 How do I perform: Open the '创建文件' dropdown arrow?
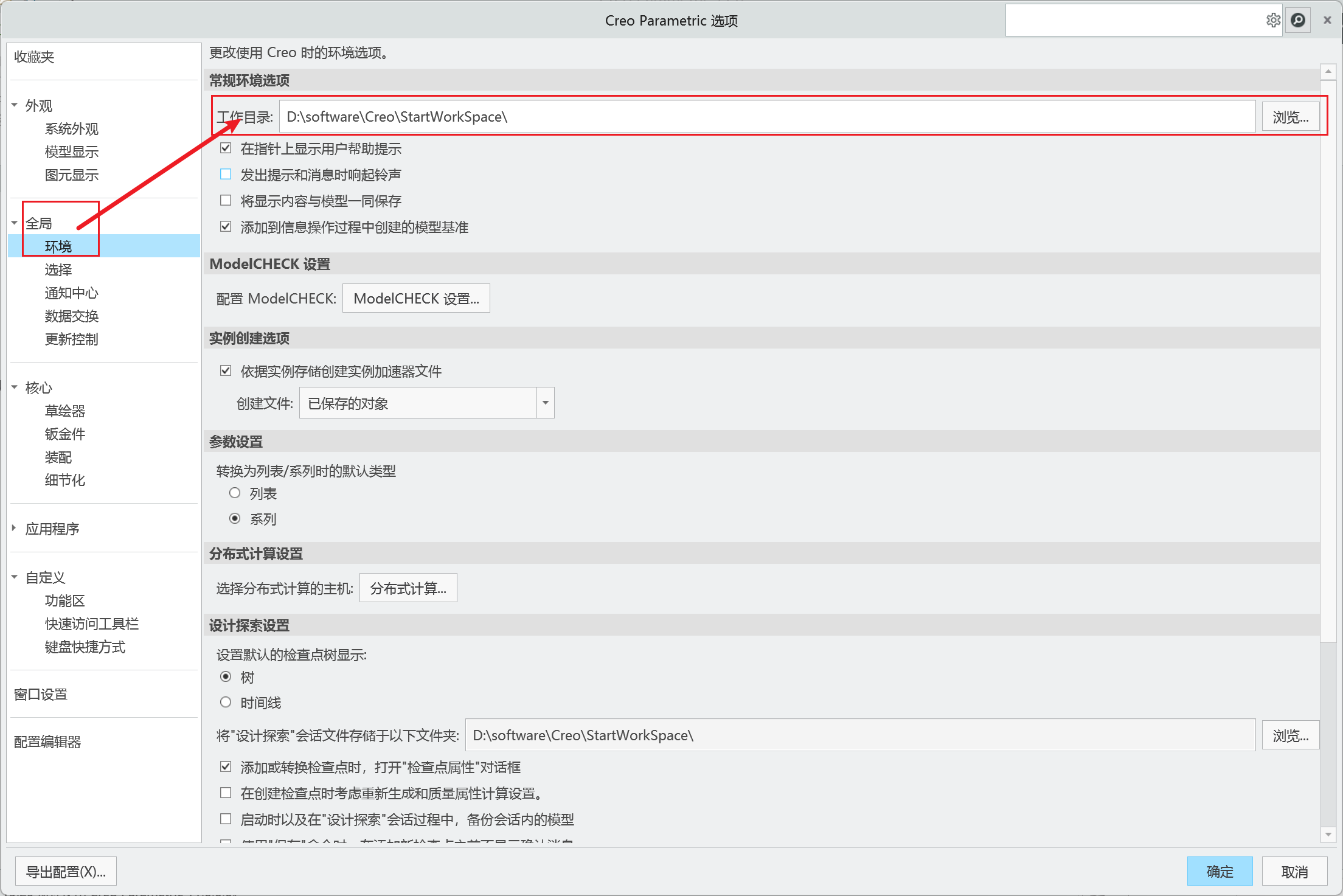(546, 403)
